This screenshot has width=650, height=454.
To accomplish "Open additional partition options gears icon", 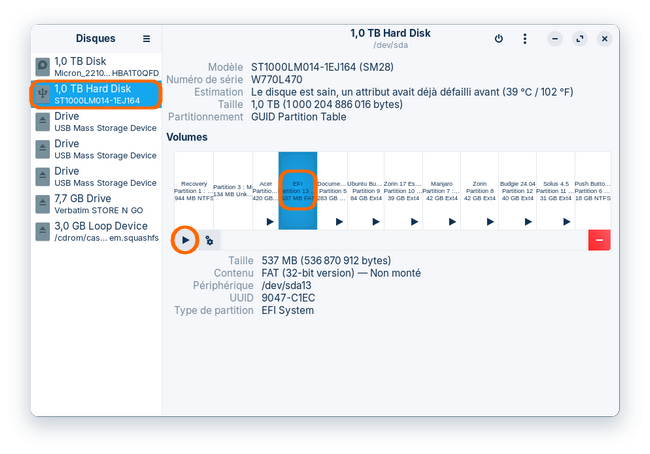I will click(x=209, y=241).
